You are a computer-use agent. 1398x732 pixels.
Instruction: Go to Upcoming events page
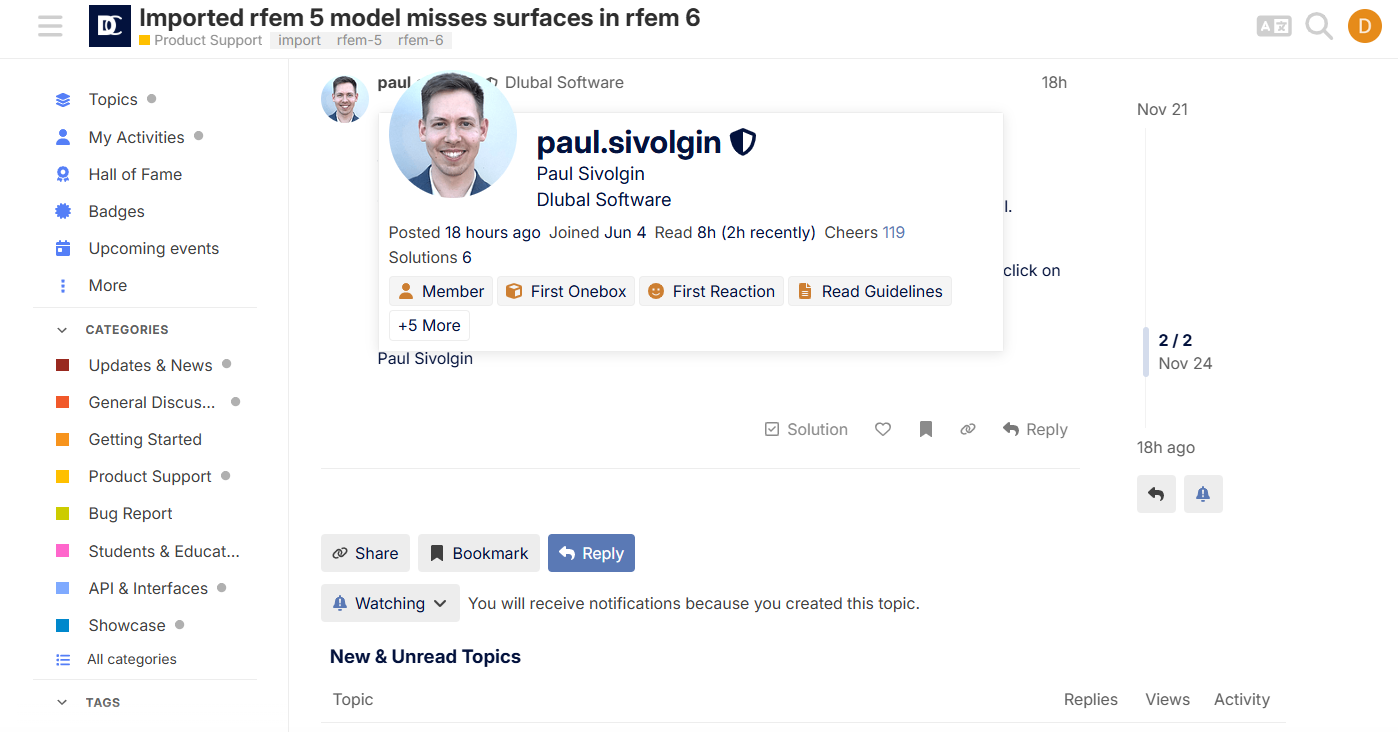[x=153, y=248]
